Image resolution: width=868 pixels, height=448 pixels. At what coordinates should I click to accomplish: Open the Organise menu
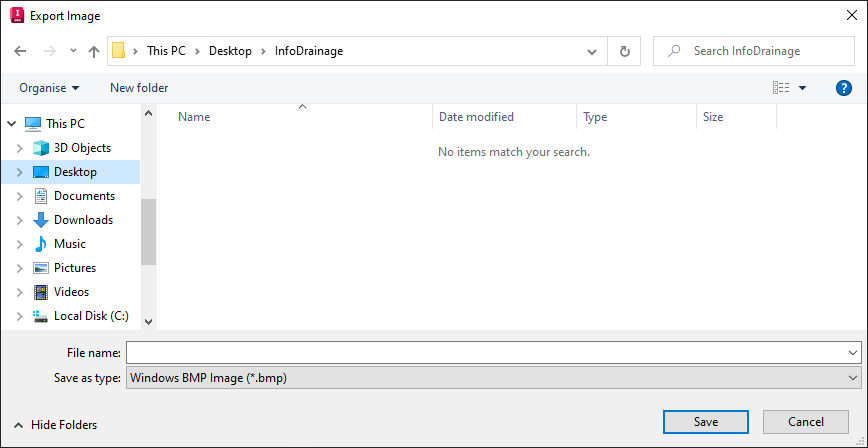click(x=49, y=87)
